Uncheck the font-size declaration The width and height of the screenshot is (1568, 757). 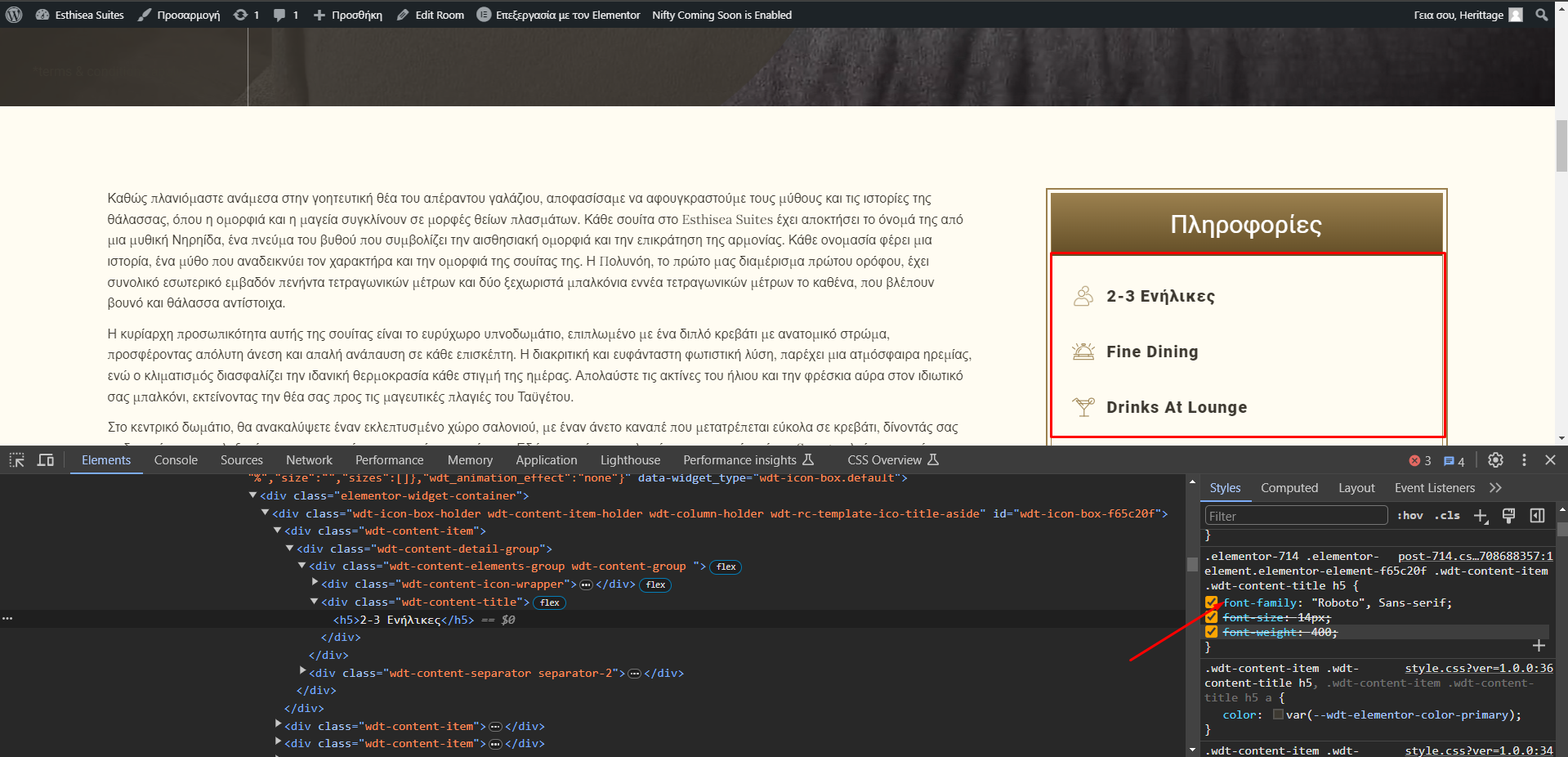tap(1212, 617)
